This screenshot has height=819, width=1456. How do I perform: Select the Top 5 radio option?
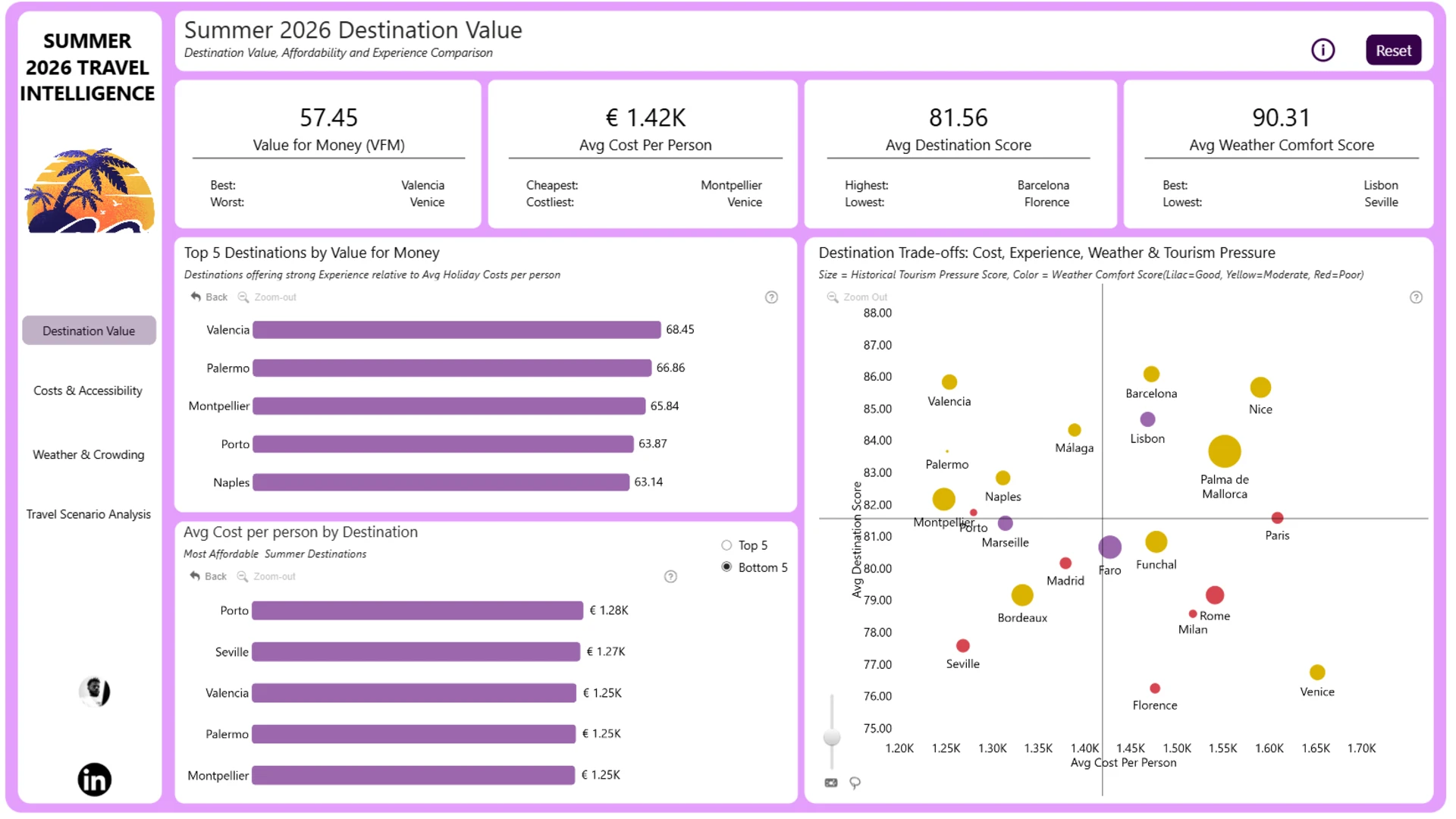pos(726,545)
